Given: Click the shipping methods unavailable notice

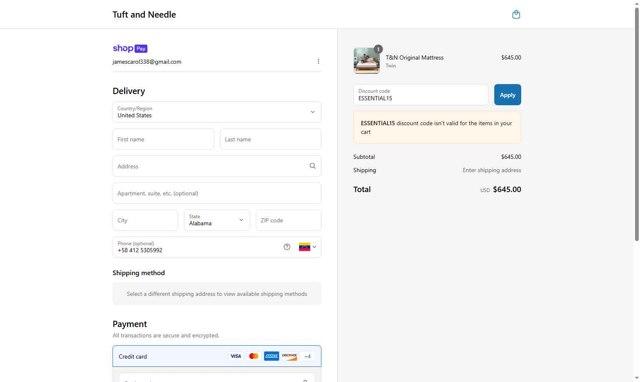Looking at the screenshot, I should pyautogui.click(x=217, y=294).
